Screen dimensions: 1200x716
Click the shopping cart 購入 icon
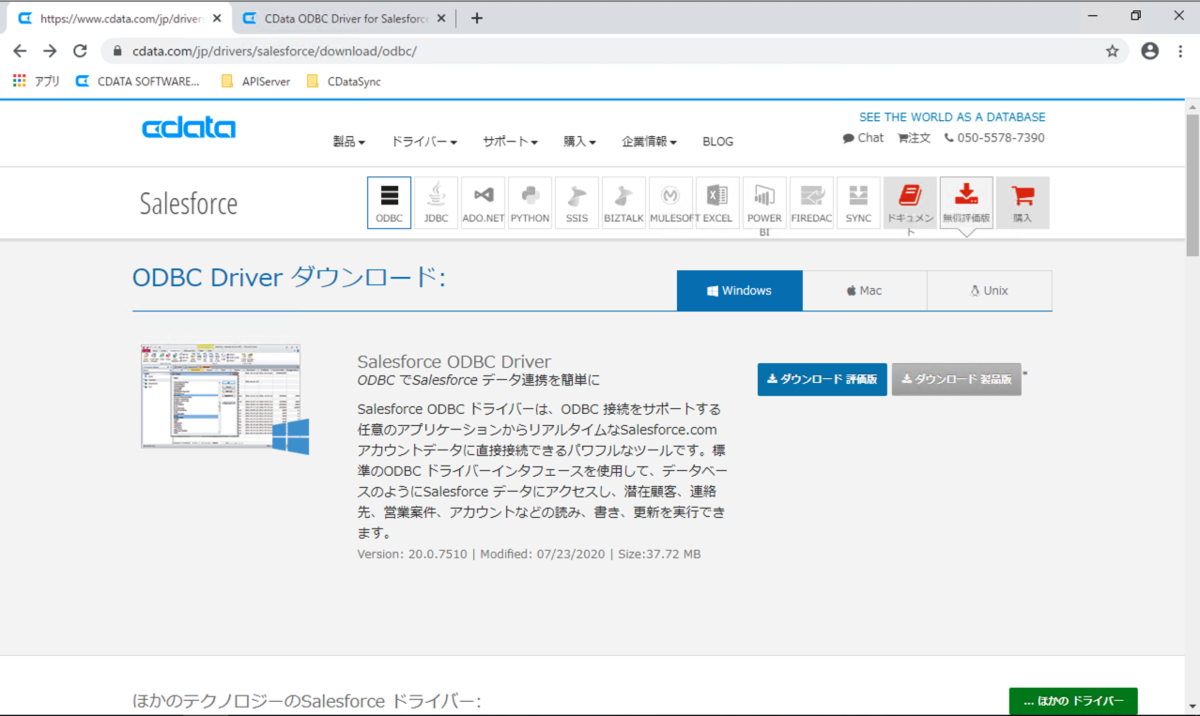click(x=1023, y=203)
